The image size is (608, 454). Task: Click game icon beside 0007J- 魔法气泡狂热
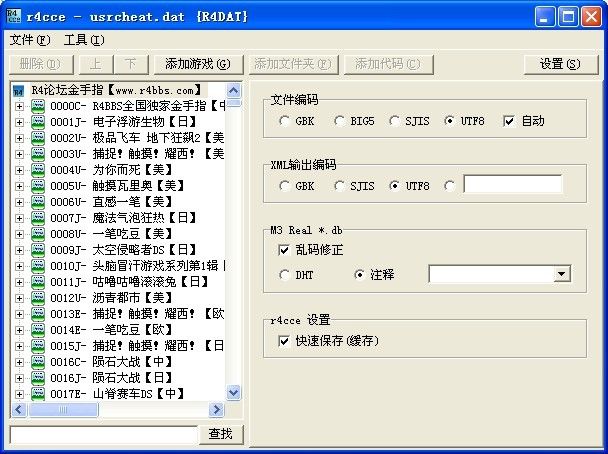[38, 218]
